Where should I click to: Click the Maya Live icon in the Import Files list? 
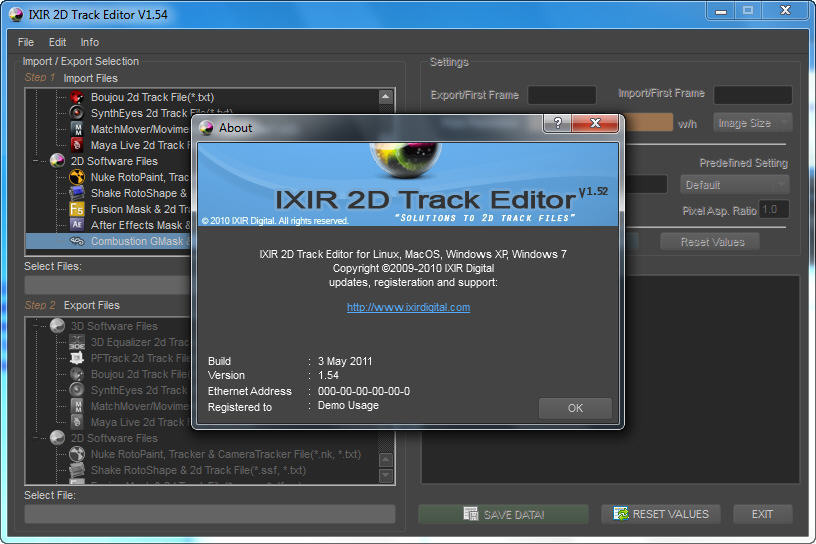[x=77, y=145]
